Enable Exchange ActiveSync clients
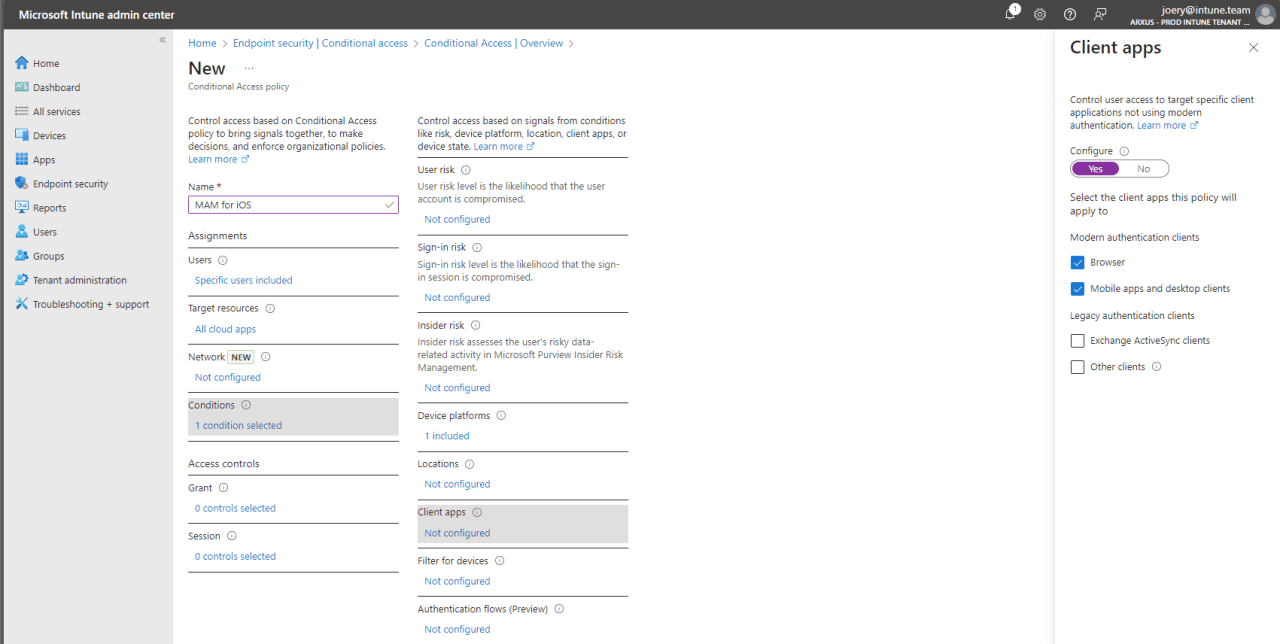Viewport: 1280px width, 644px height. 1077,340
